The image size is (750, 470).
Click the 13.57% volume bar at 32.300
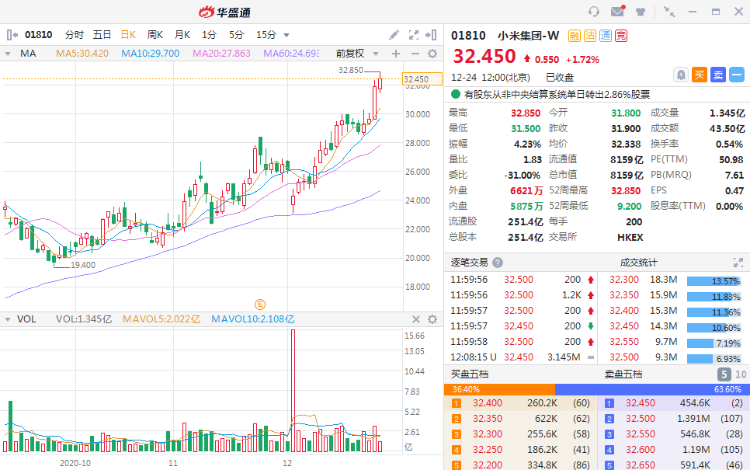point(714,281)
